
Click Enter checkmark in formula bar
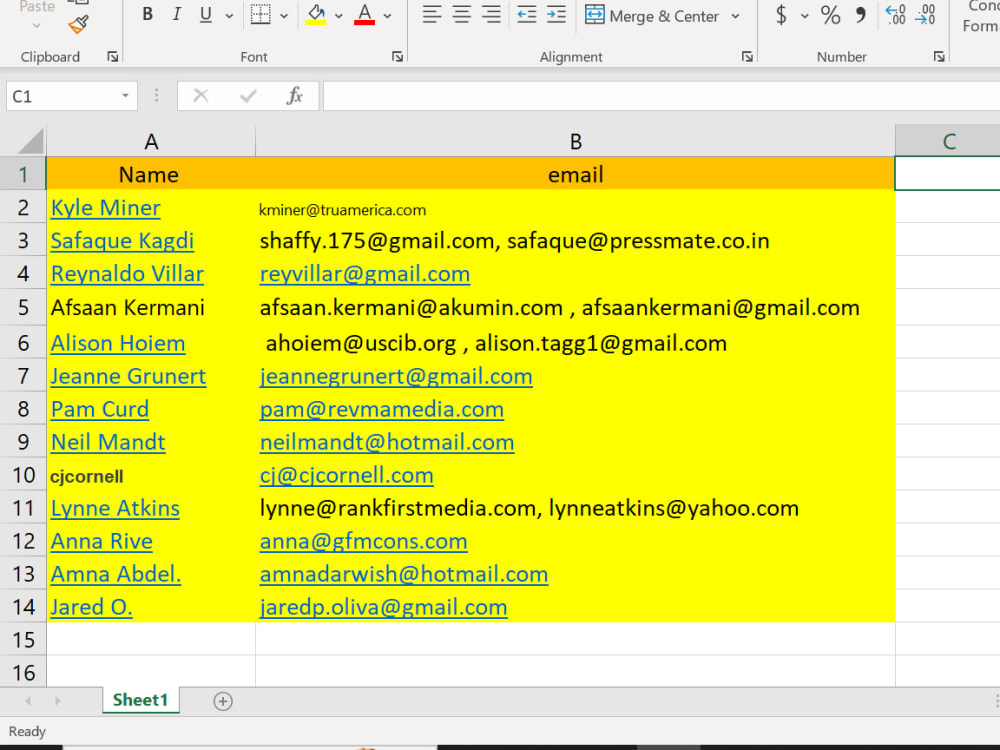[248, 96]
